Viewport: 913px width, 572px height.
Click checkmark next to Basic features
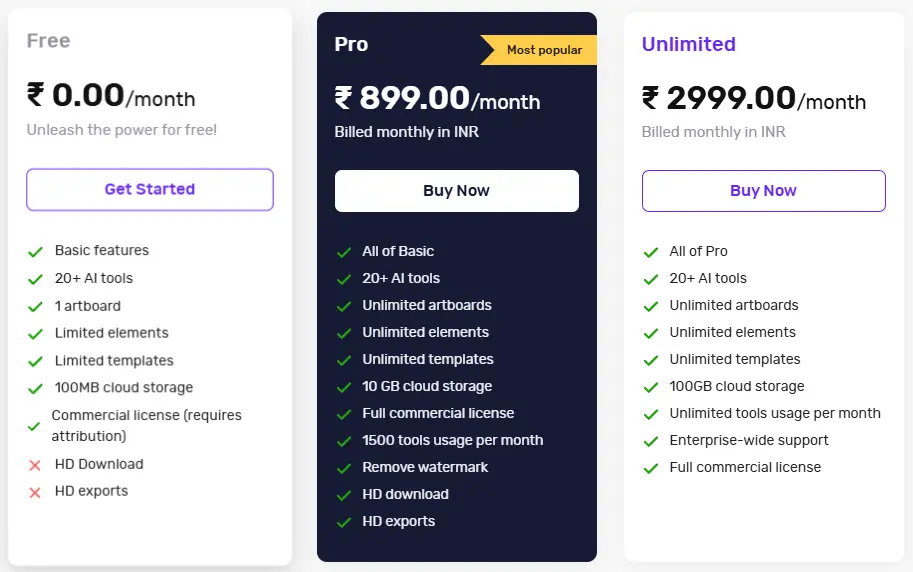click(x=35, y=251)
